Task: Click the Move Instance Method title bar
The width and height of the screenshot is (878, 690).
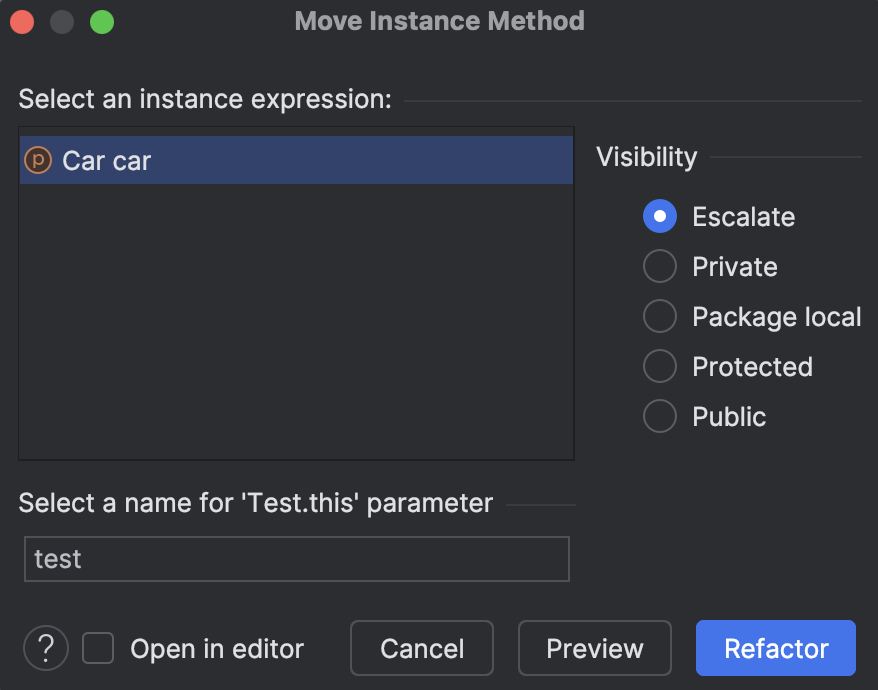Action: [439, 21]
